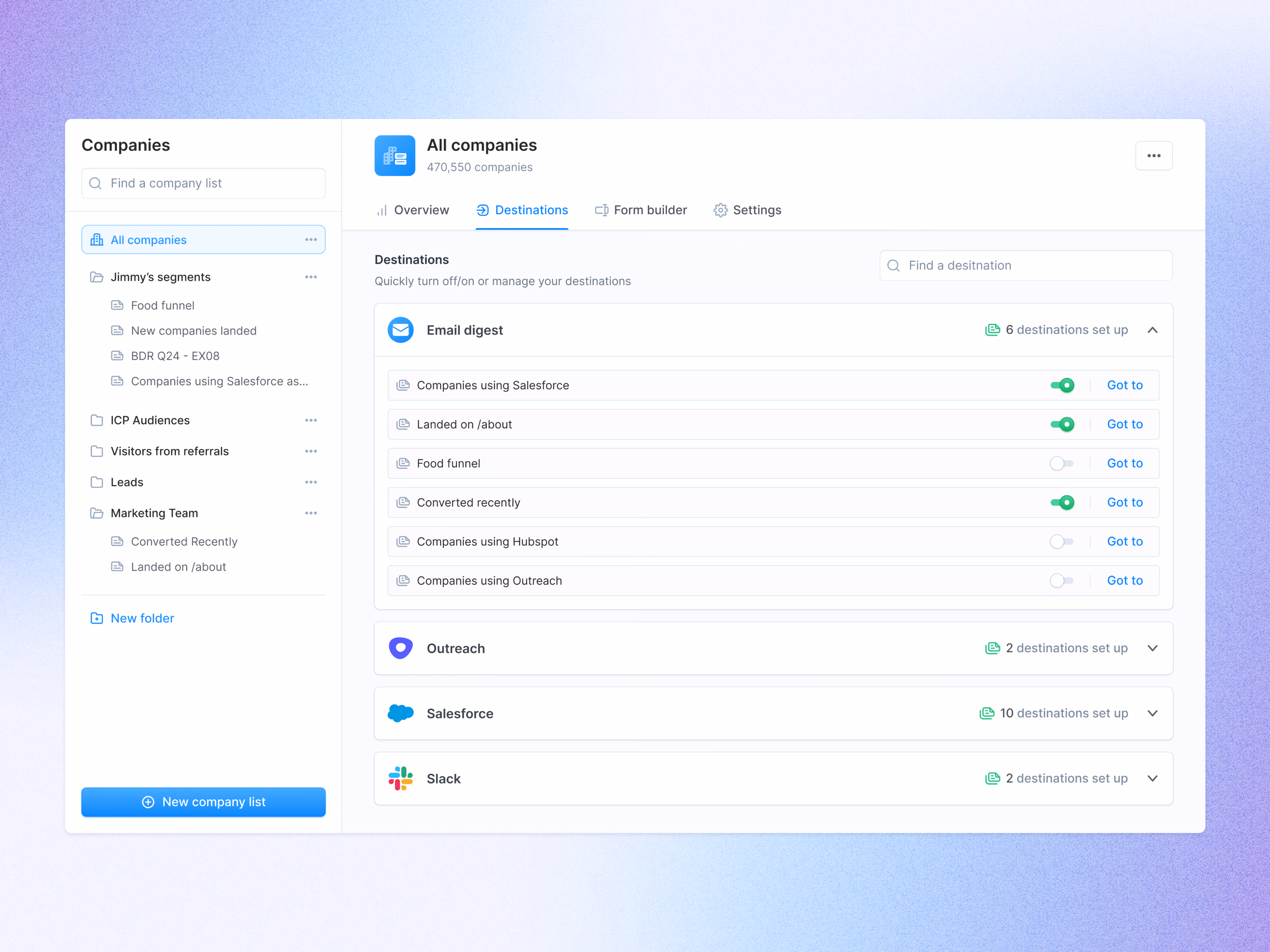Click the Outreach logo icon

pyautogui.click(x=401, y=649)
